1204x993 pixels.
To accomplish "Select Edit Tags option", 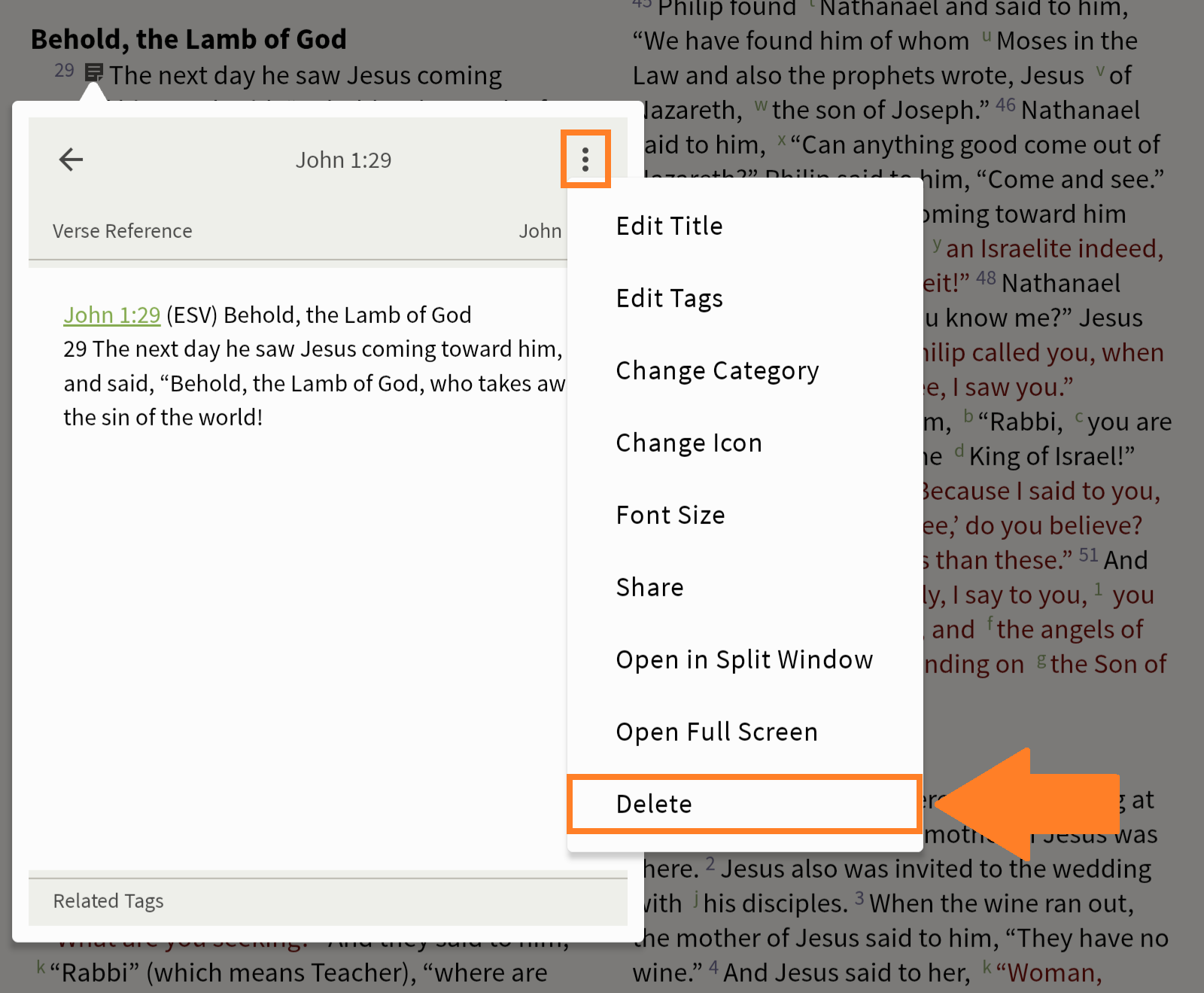I will pos(669,298).
